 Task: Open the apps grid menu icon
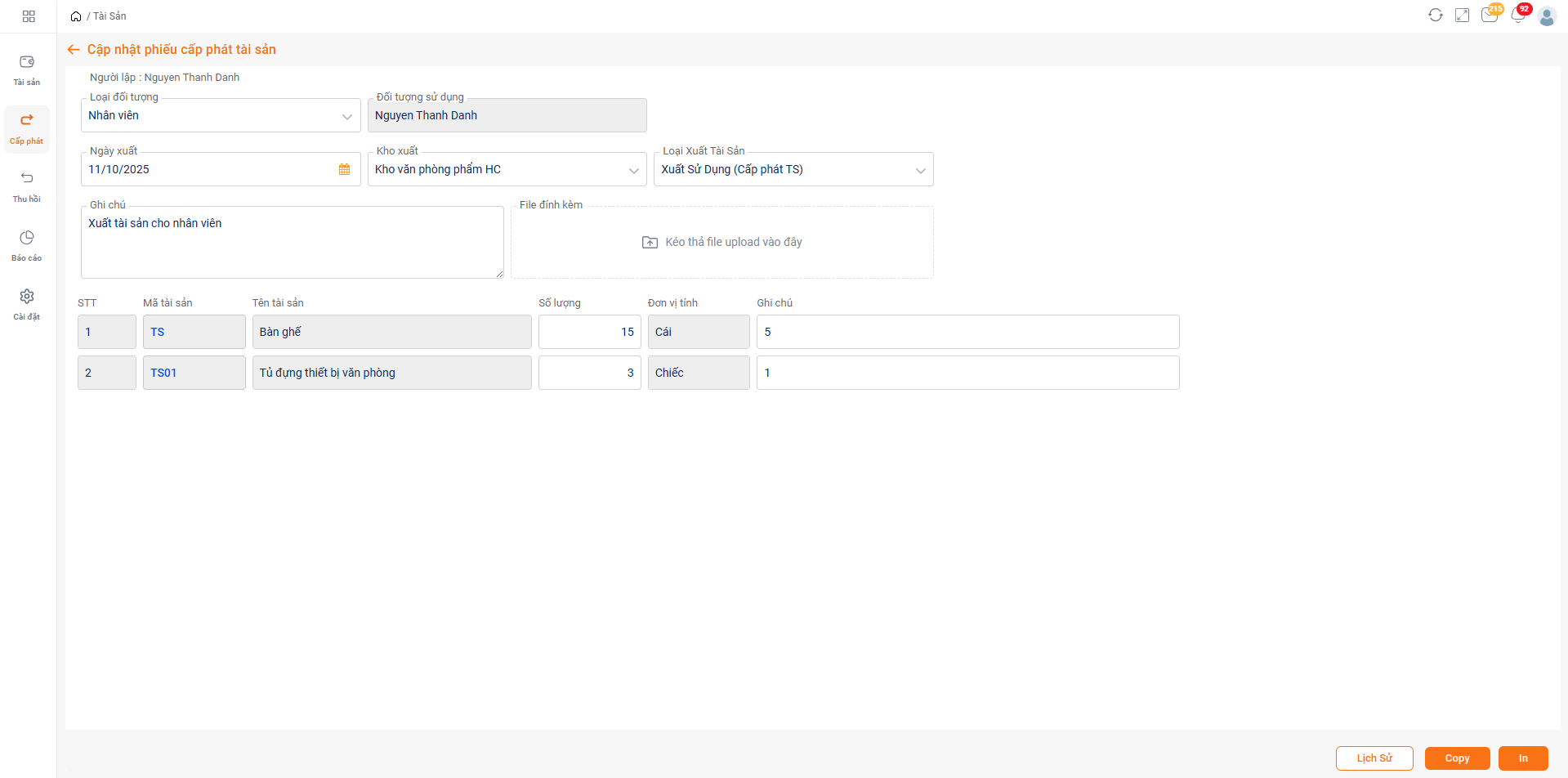tap(29, 16)
